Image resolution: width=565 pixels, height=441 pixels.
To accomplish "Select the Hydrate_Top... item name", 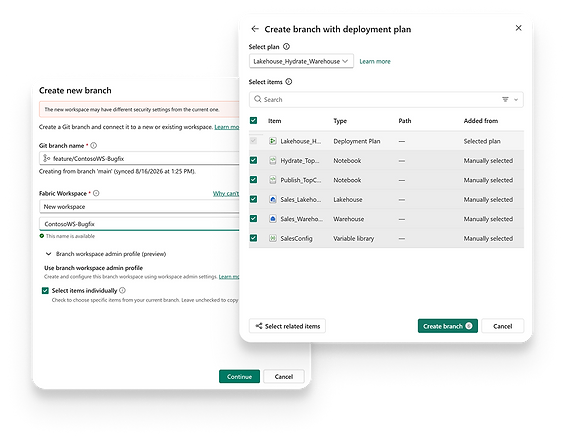I will pyautogui.click(x=300, y=161).
